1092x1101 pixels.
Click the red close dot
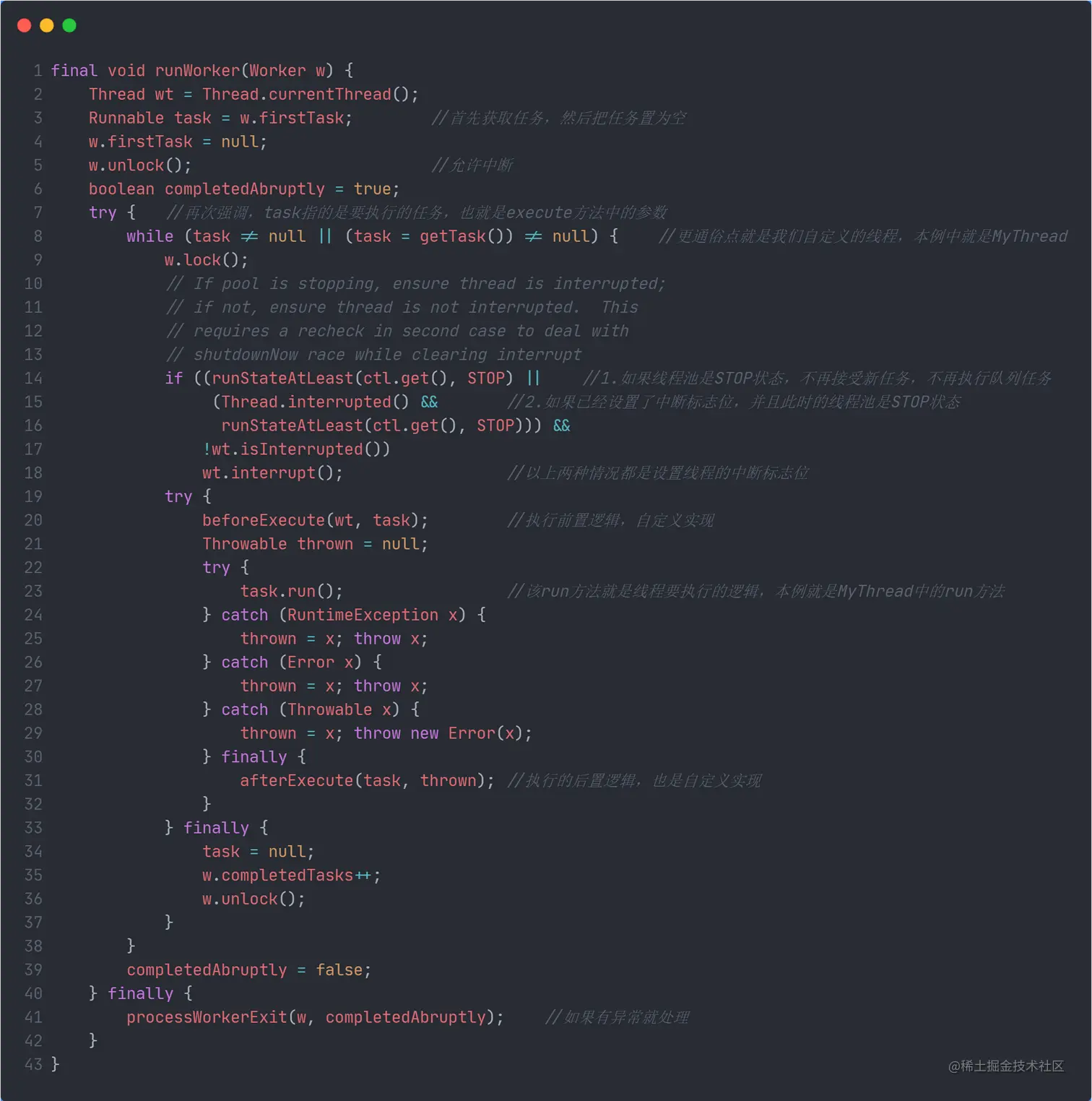pyautogui.click(x=24, y=25)
